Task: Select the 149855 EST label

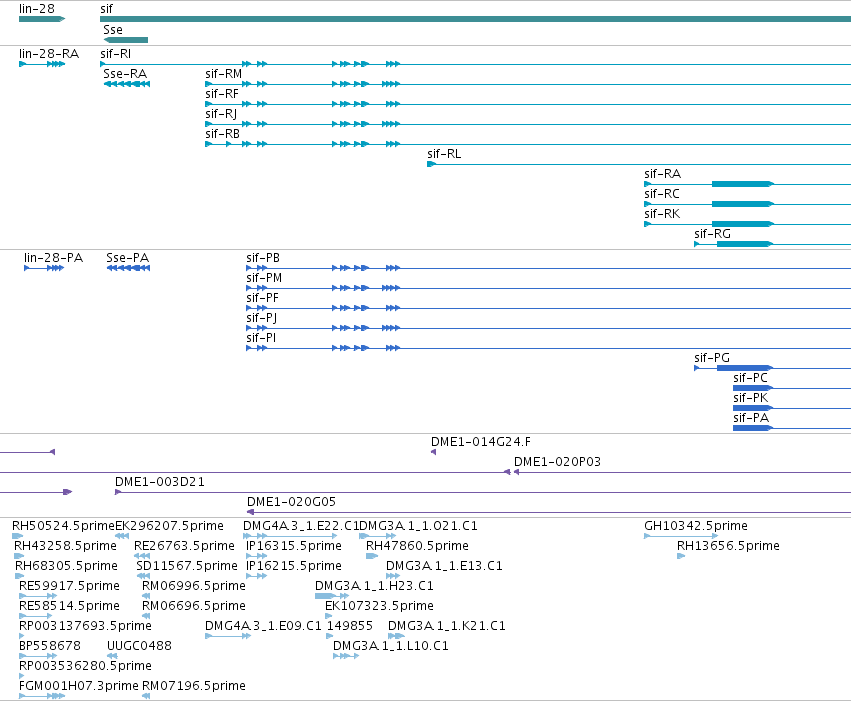Action: pos(350,627)
